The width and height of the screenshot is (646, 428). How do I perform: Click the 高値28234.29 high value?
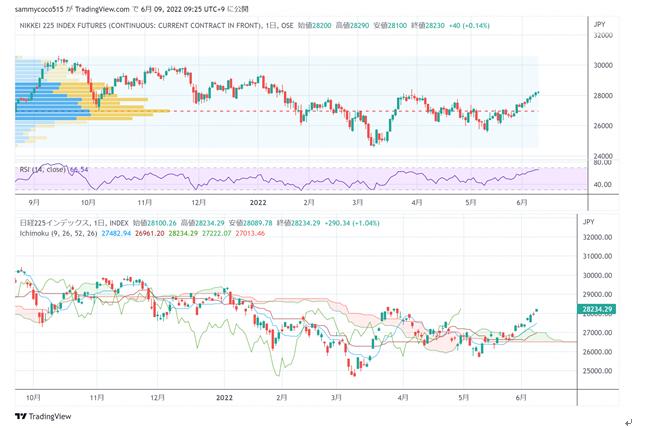click(203, 223)
